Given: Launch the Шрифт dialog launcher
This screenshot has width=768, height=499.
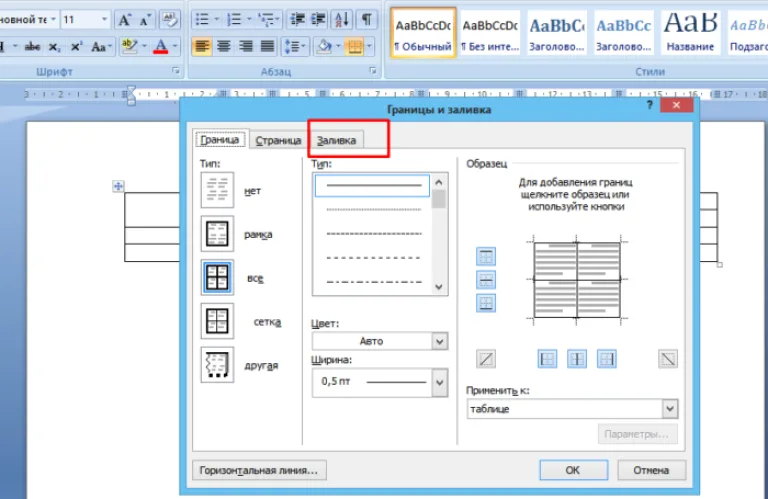Looking at the screenshot, I should (176, 71).
